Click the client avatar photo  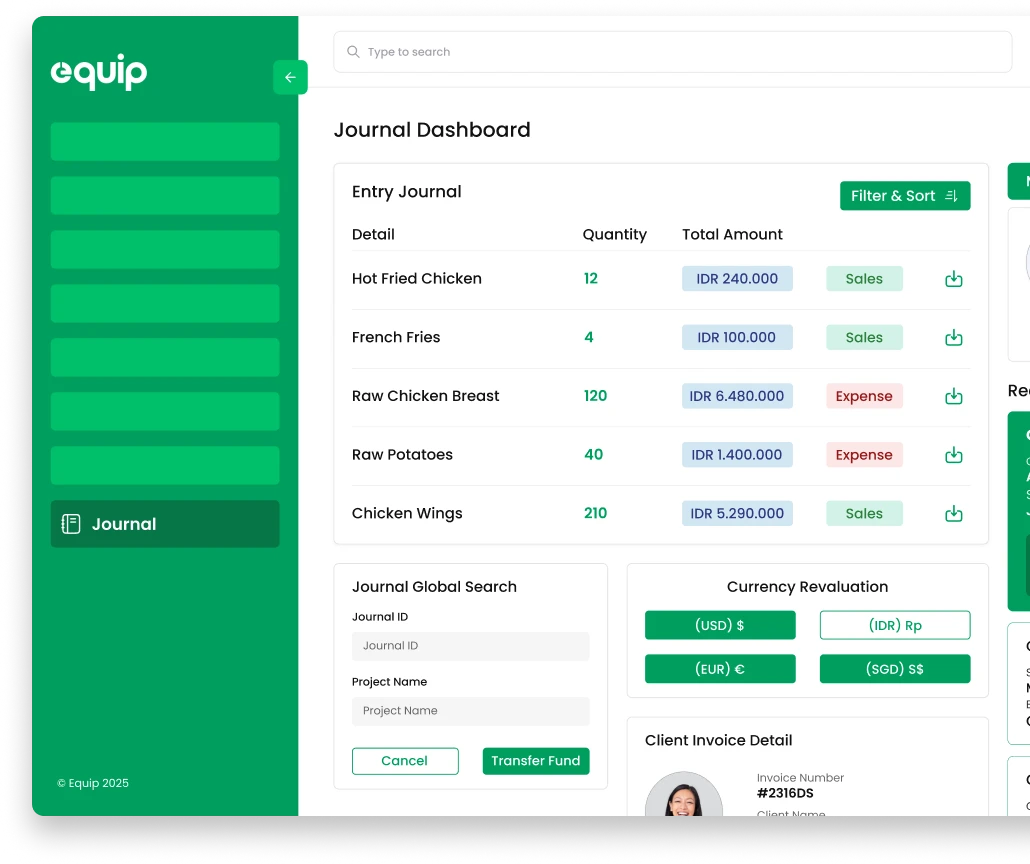coord(684,796)
